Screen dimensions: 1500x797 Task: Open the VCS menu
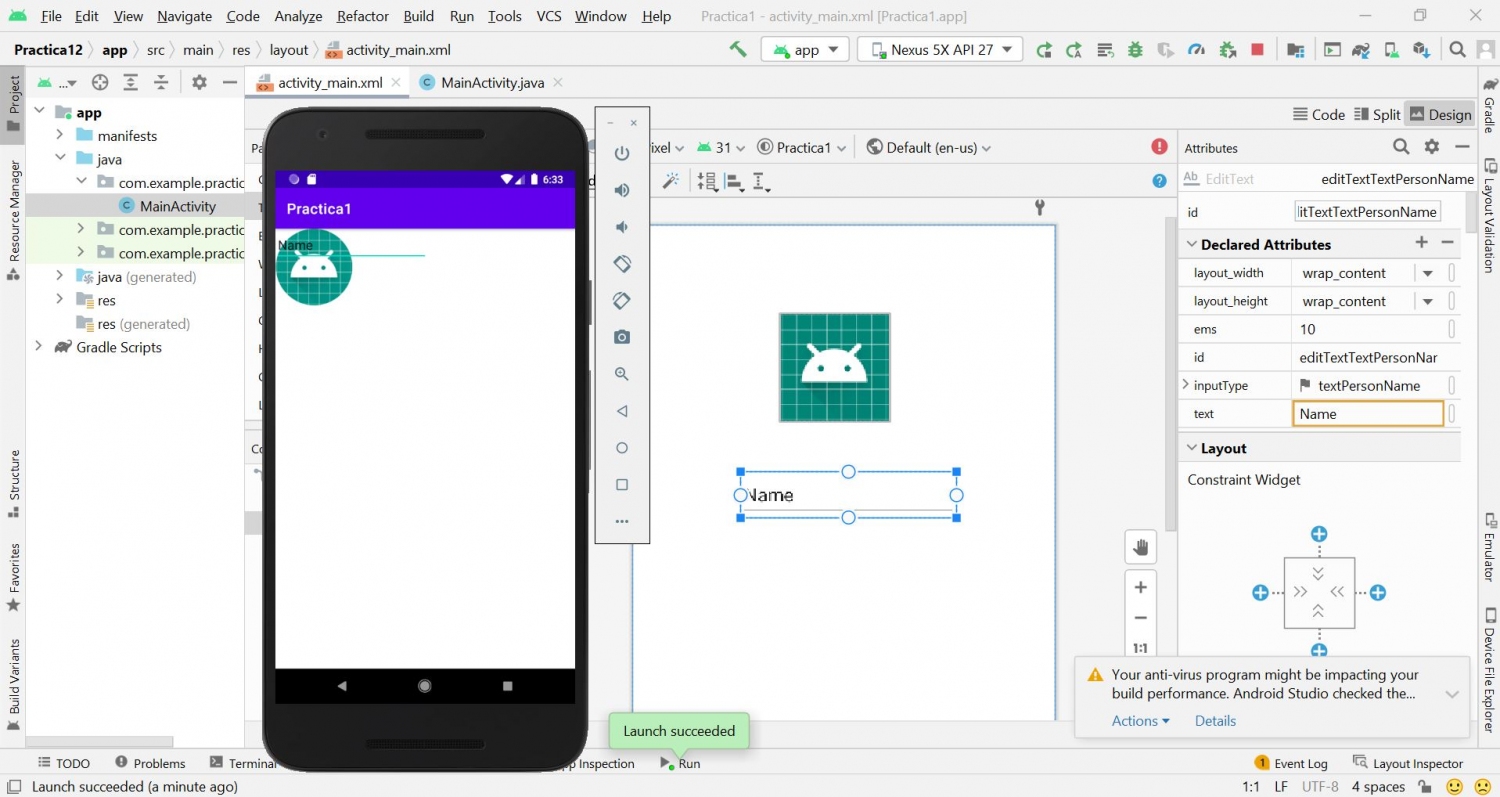tap(549, 16)
